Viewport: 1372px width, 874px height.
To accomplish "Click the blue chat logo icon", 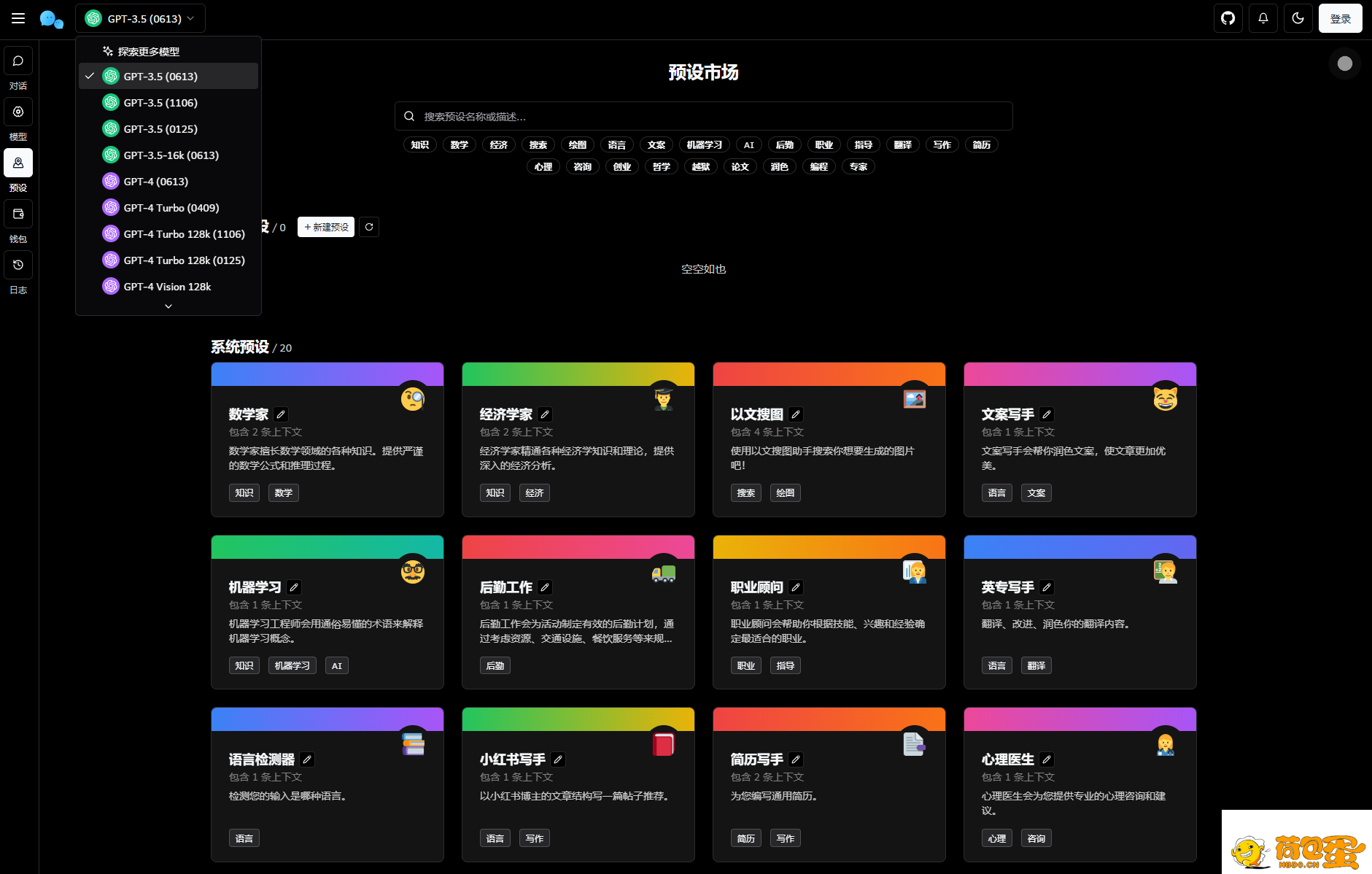I will point(51,19).
